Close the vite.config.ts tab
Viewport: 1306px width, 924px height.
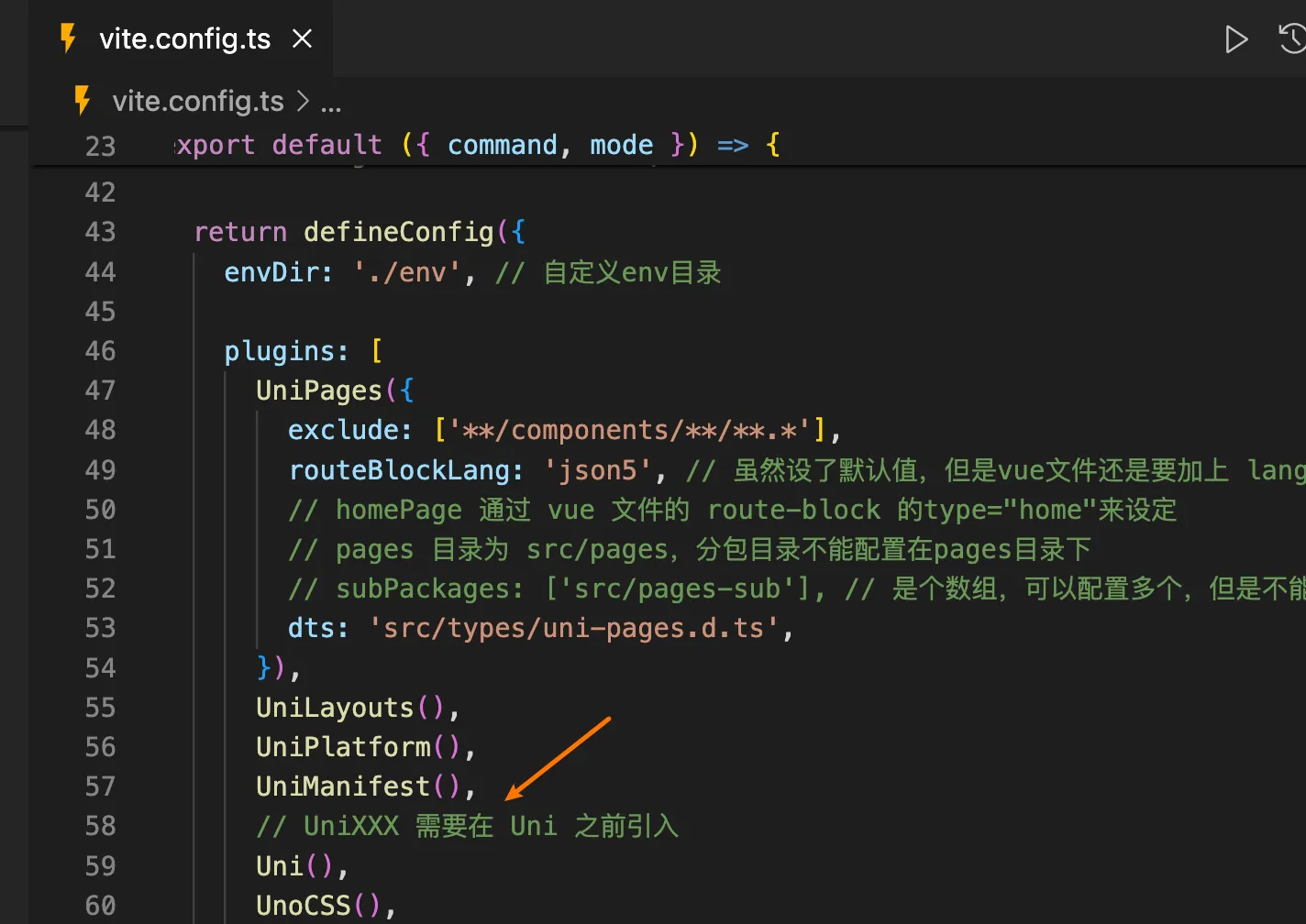[302, 38]
